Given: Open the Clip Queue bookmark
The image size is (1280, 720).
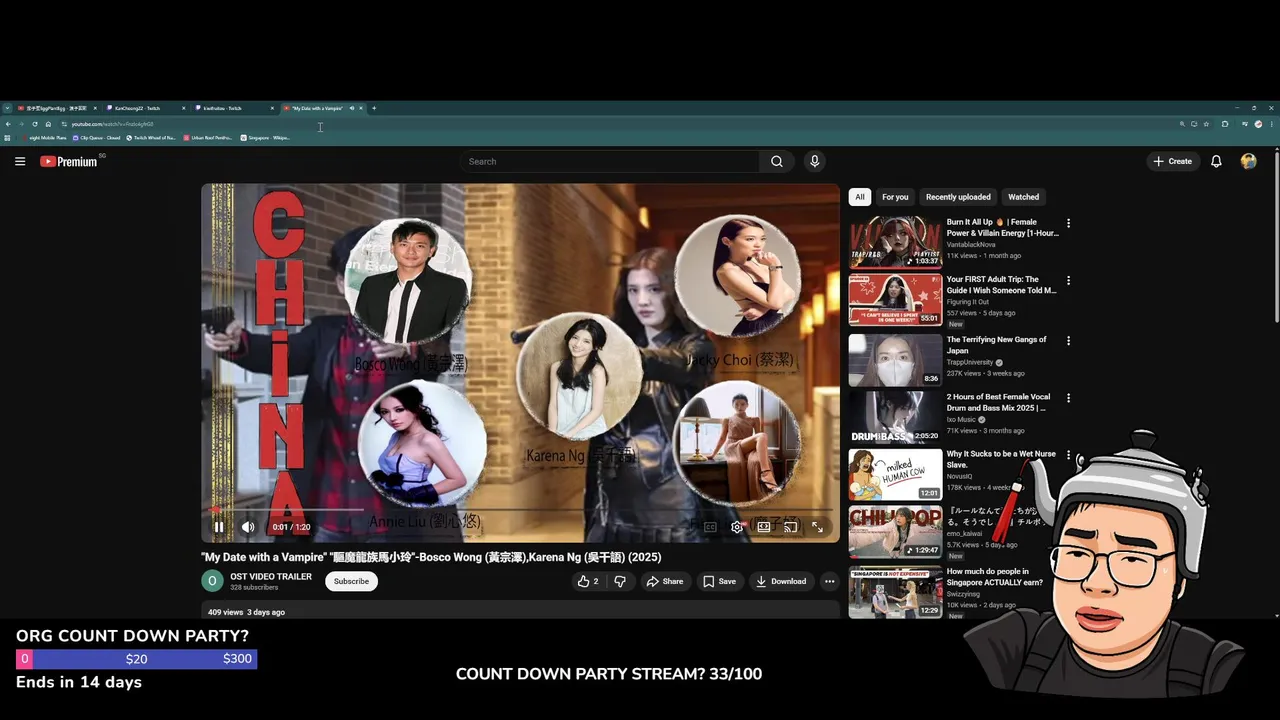Looking at the screenshot, I should tap(96, 138).
